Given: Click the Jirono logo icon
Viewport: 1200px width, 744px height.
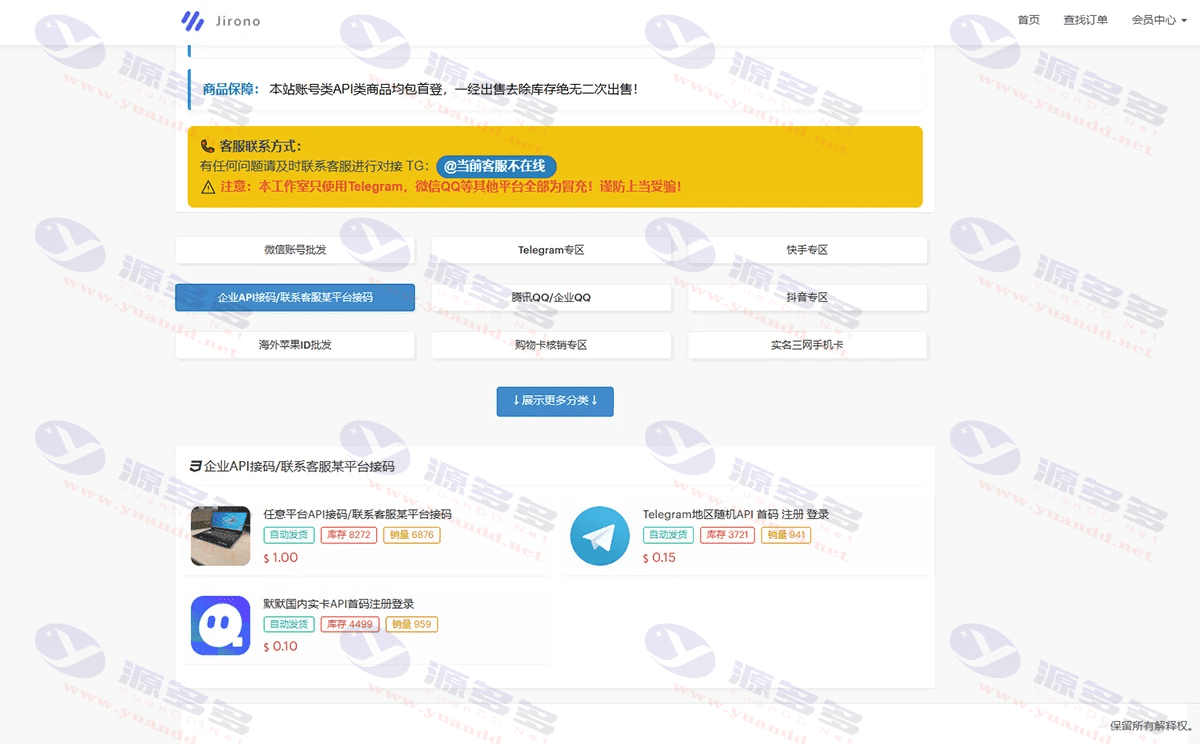Looking at the screenshot, I should [x=193, y=20].
